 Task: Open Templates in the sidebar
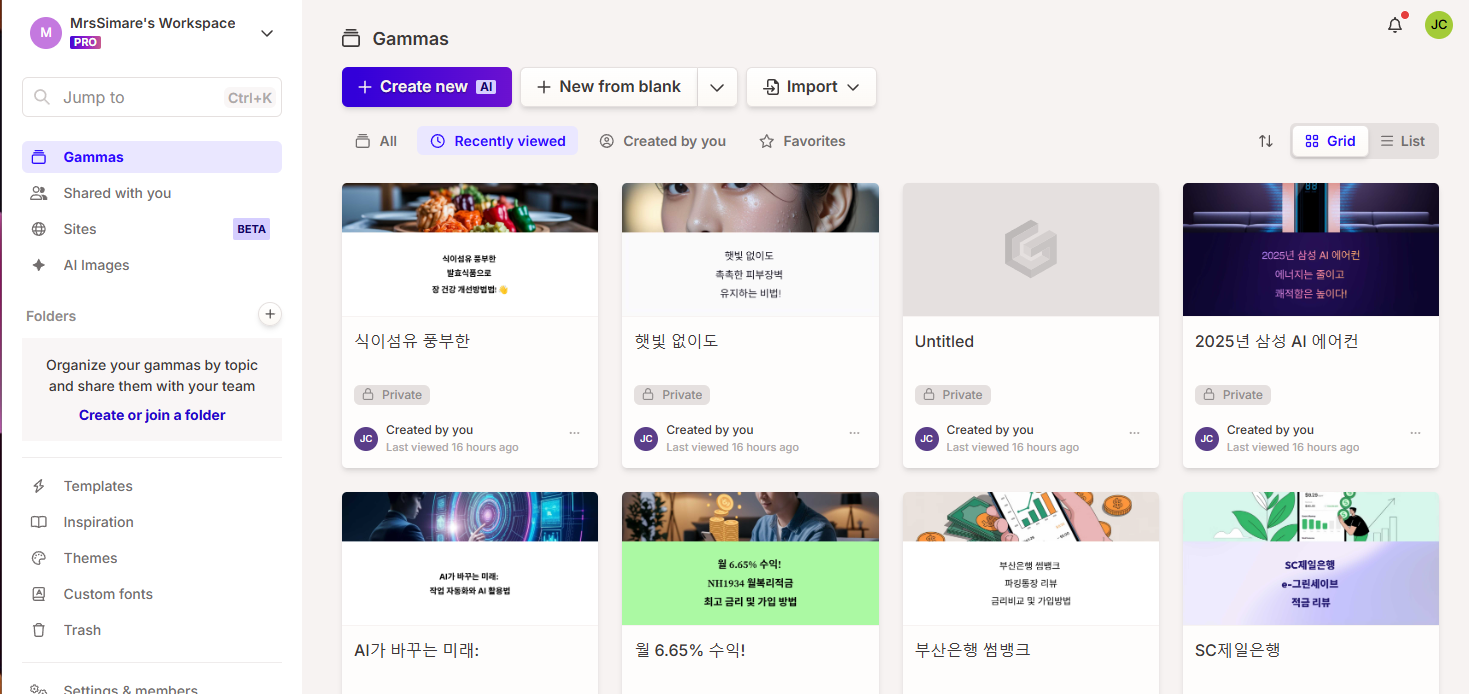152,486
